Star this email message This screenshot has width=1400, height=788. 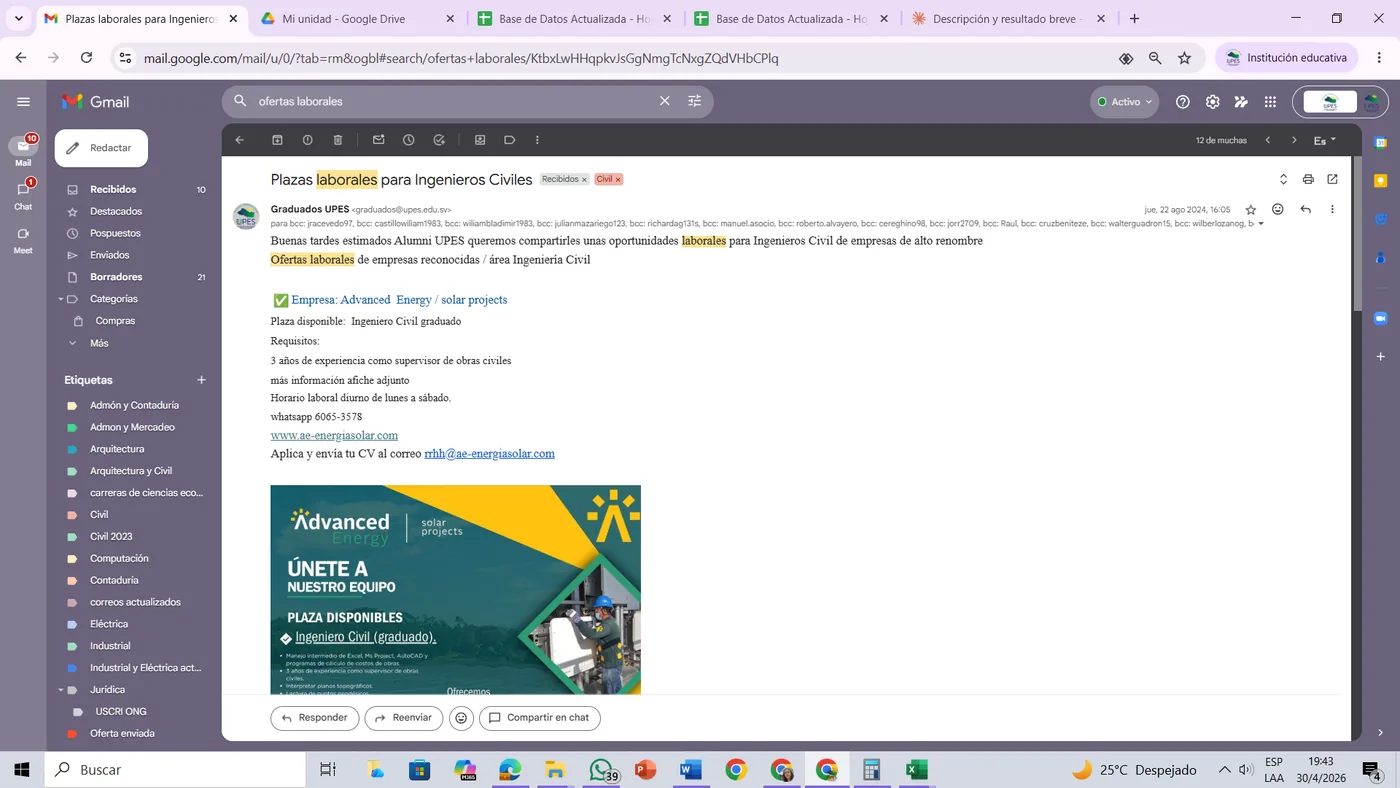point(1251,209)
